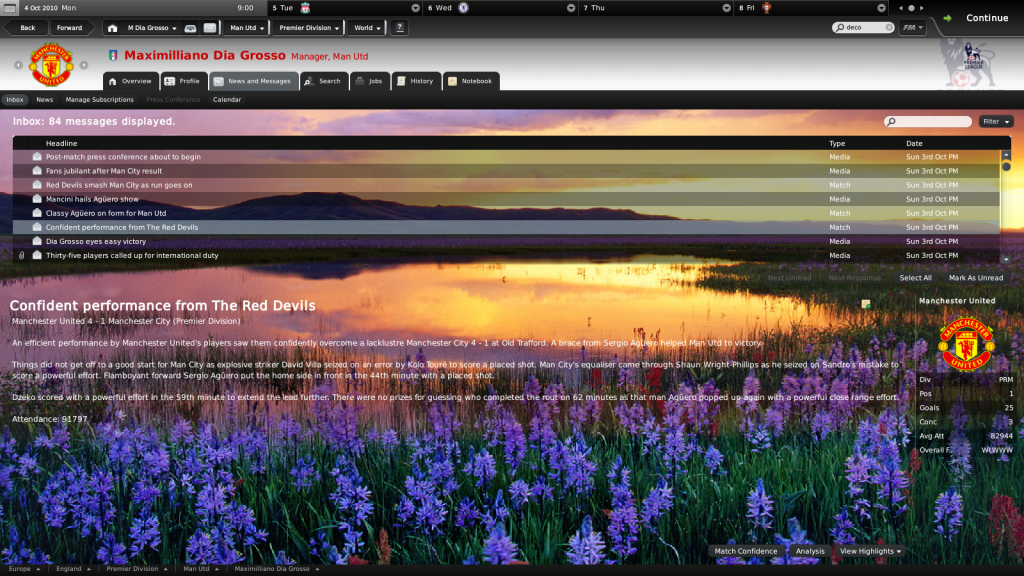This screenshot has height=576, width=1024.
Task: Click envelope icon of Mancini hails Agüero show
Action: 37,199
